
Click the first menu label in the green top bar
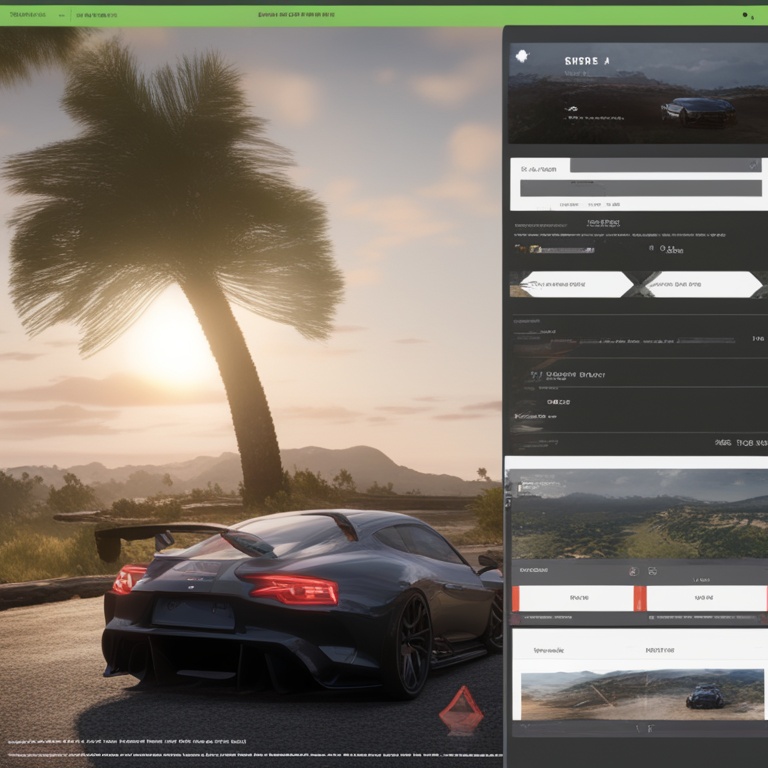coord(27,15)
